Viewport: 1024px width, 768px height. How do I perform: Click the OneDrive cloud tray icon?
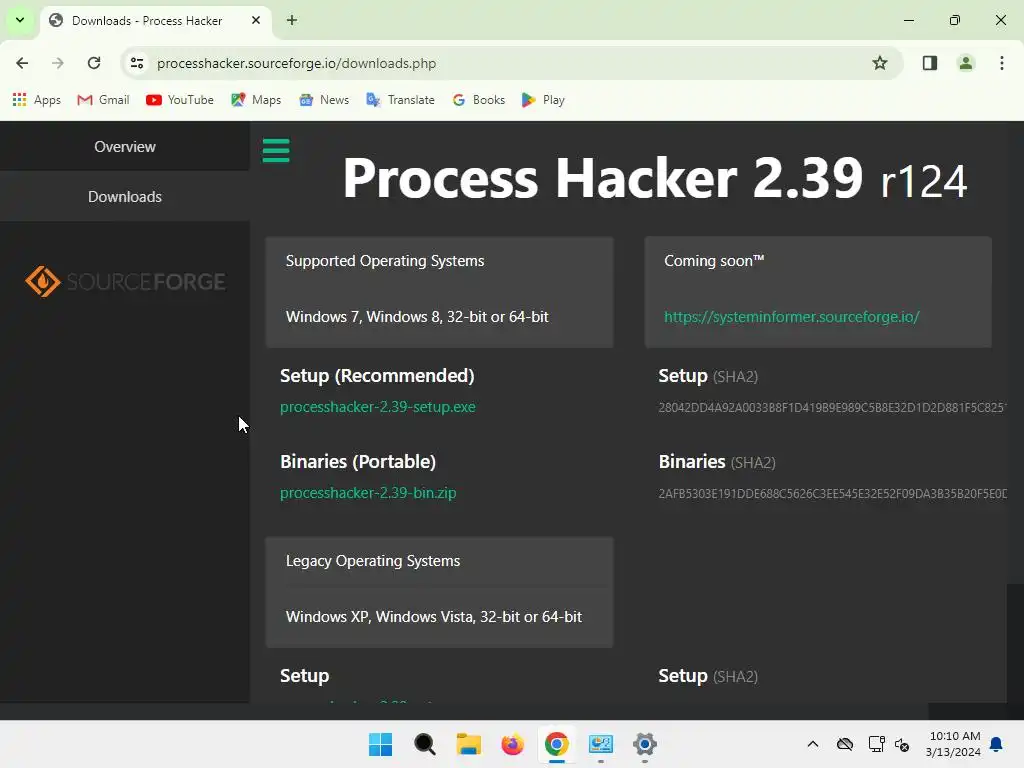click(x=845, y=744)
